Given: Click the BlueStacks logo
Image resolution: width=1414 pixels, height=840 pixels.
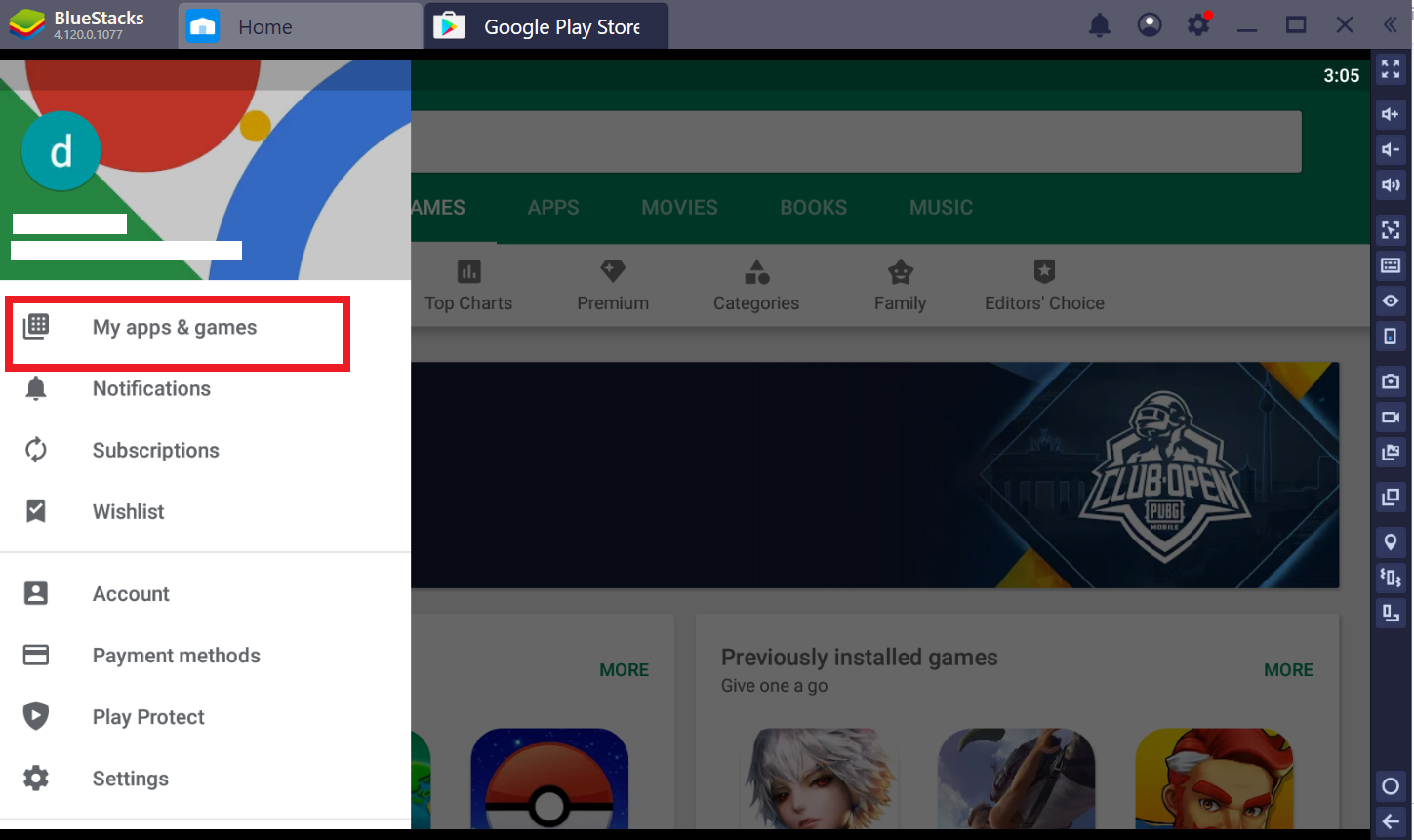Looking at the screenshot, I should (x=26, y=24).
